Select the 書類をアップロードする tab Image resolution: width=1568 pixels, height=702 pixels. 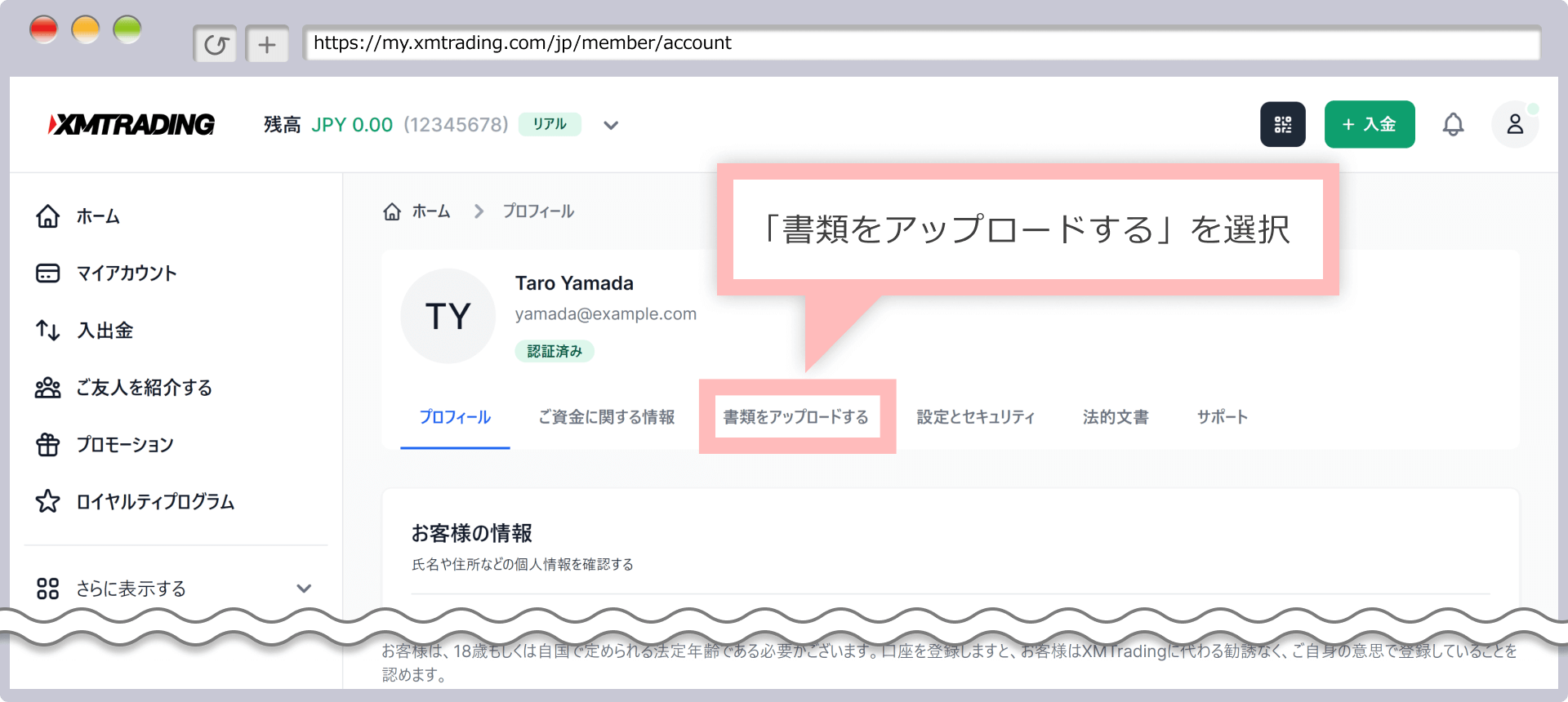click(796, 417)
